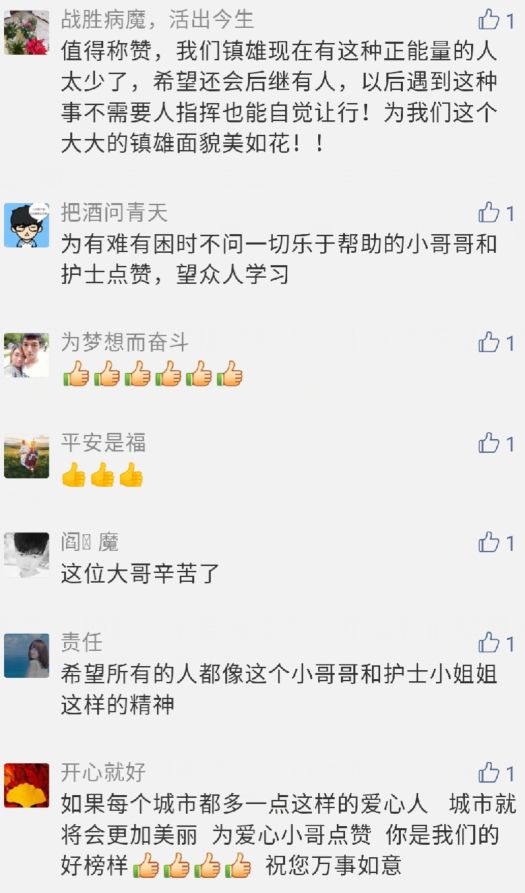
Task: Open the username 开心就好
Action: (104, 773)
